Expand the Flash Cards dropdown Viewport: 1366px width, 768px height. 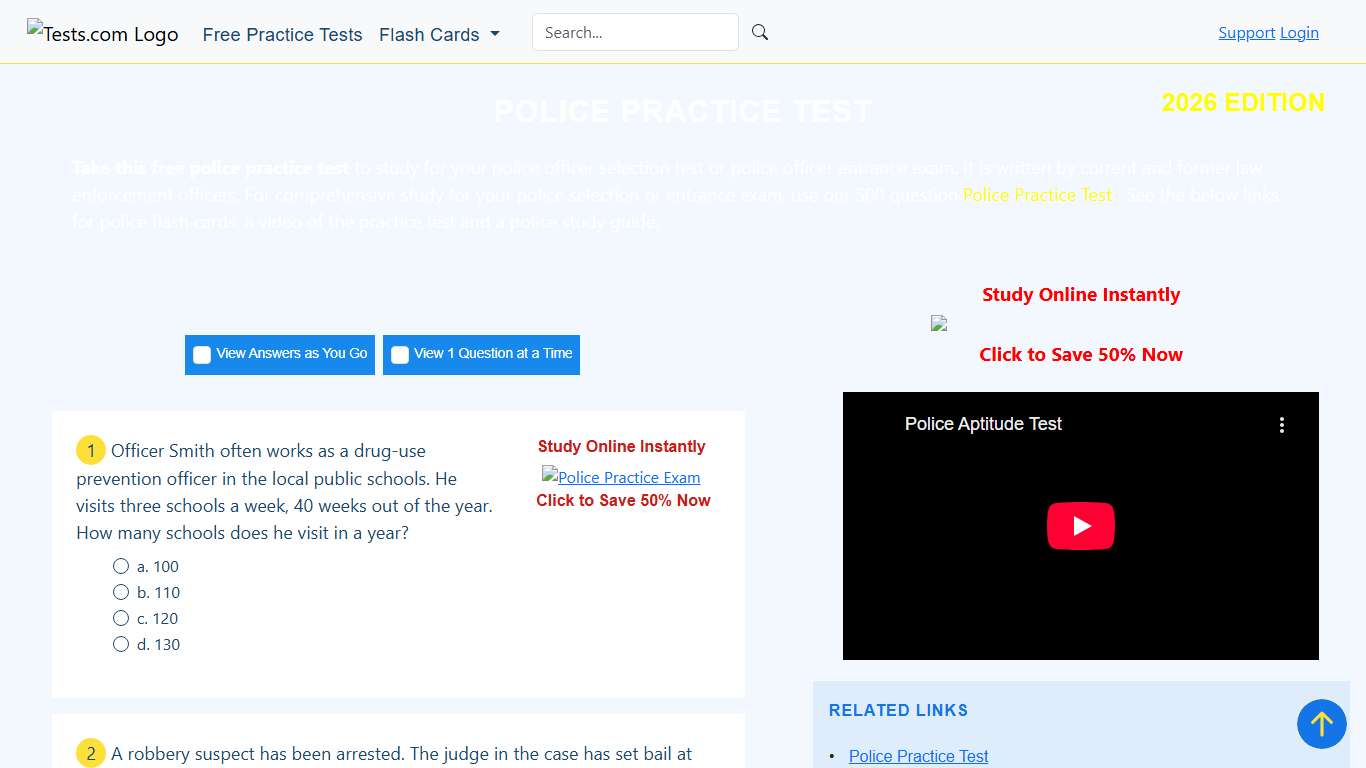click(x=439, y=34)
